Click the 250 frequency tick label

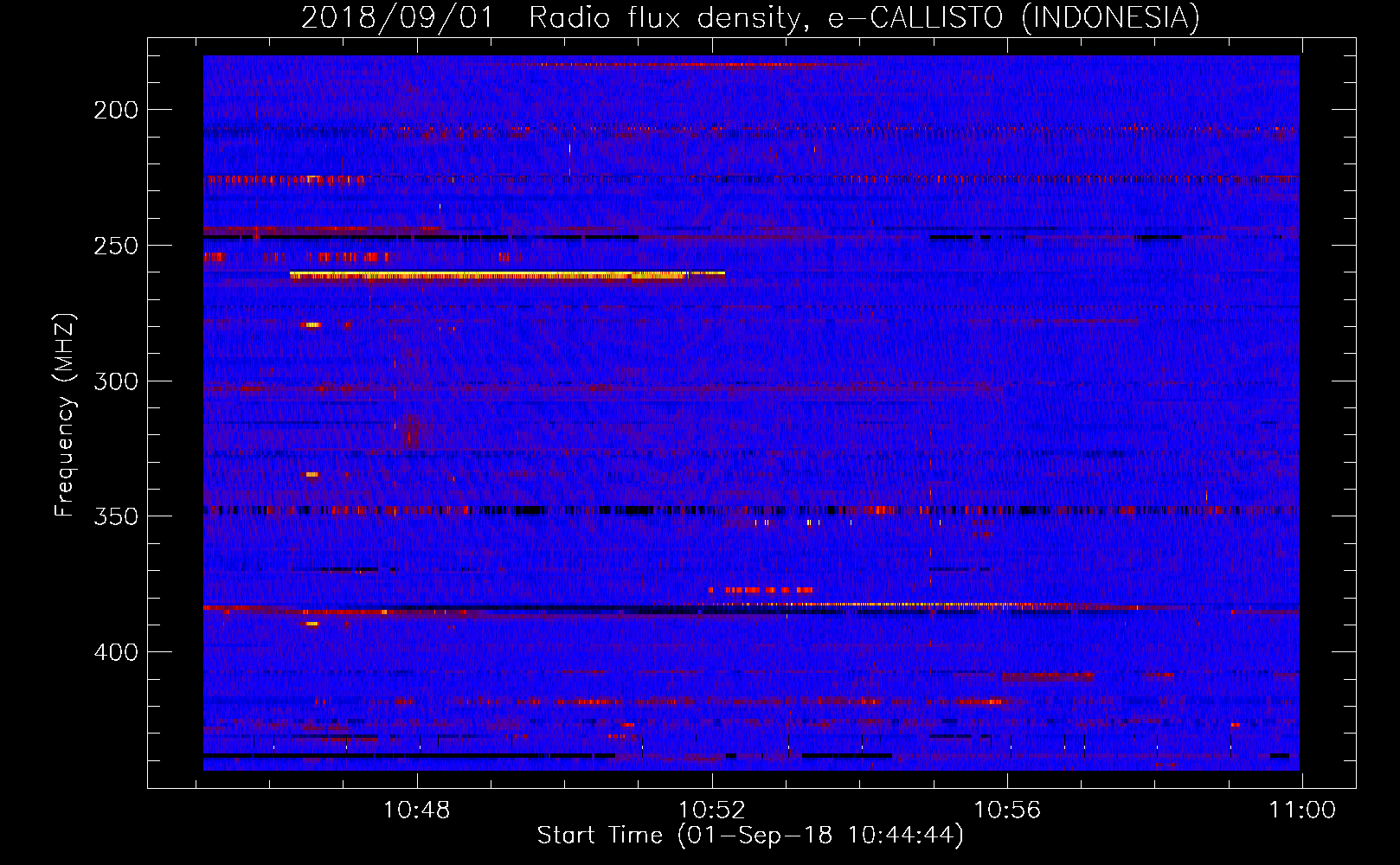[x=116, y=246]
